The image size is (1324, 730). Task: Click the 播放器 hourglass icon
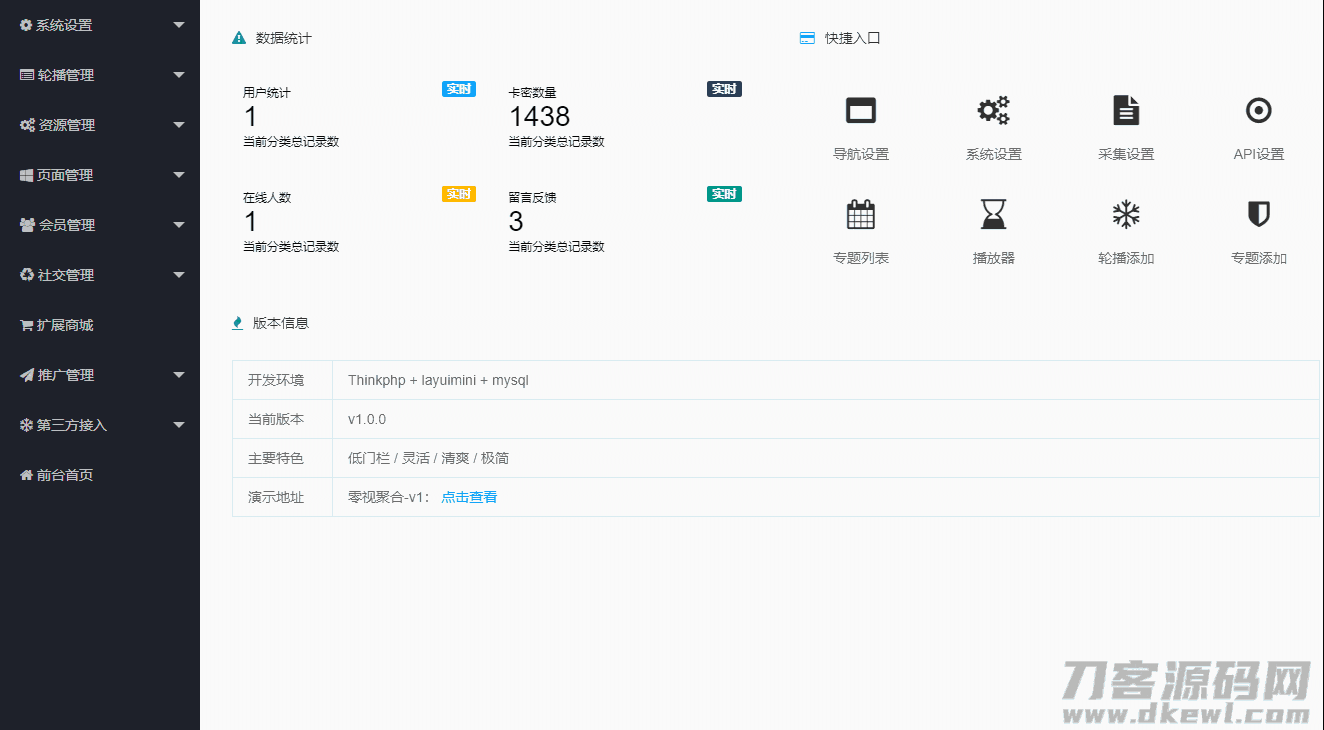pyautogui.click(x=993, y=214)
